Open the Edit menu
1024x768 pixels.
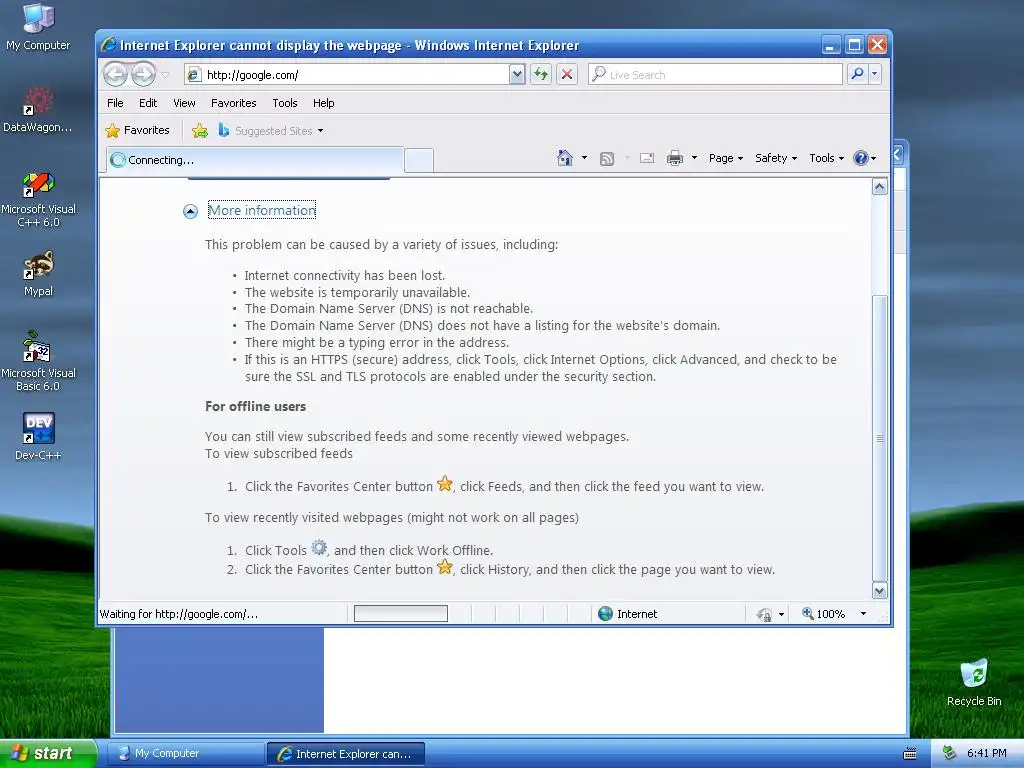click(148, 103)
